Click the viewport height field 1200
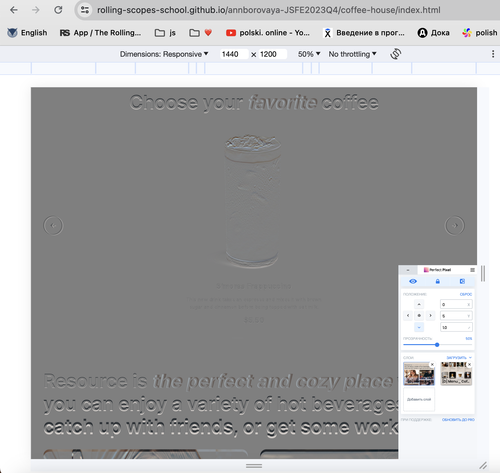 point(273,54)
